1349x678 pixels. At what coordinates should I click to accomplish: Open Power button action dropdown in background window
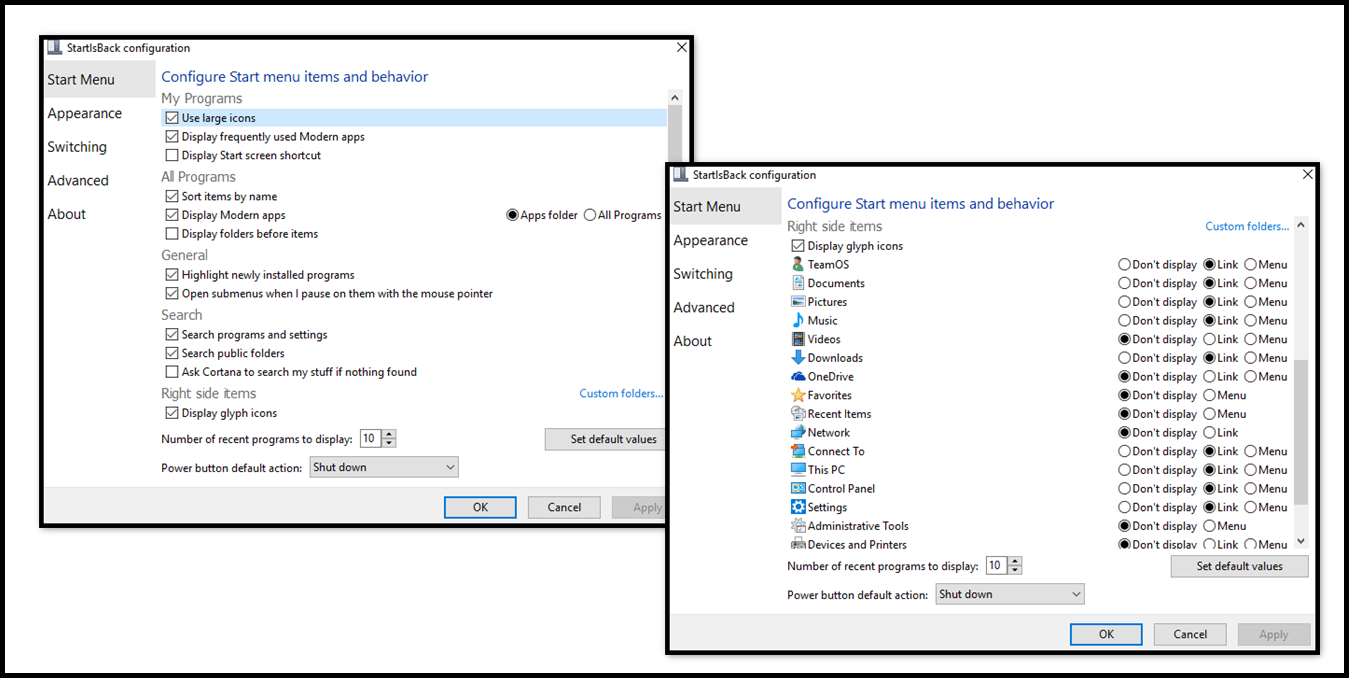pyautogui.click(x=384, y=467)
